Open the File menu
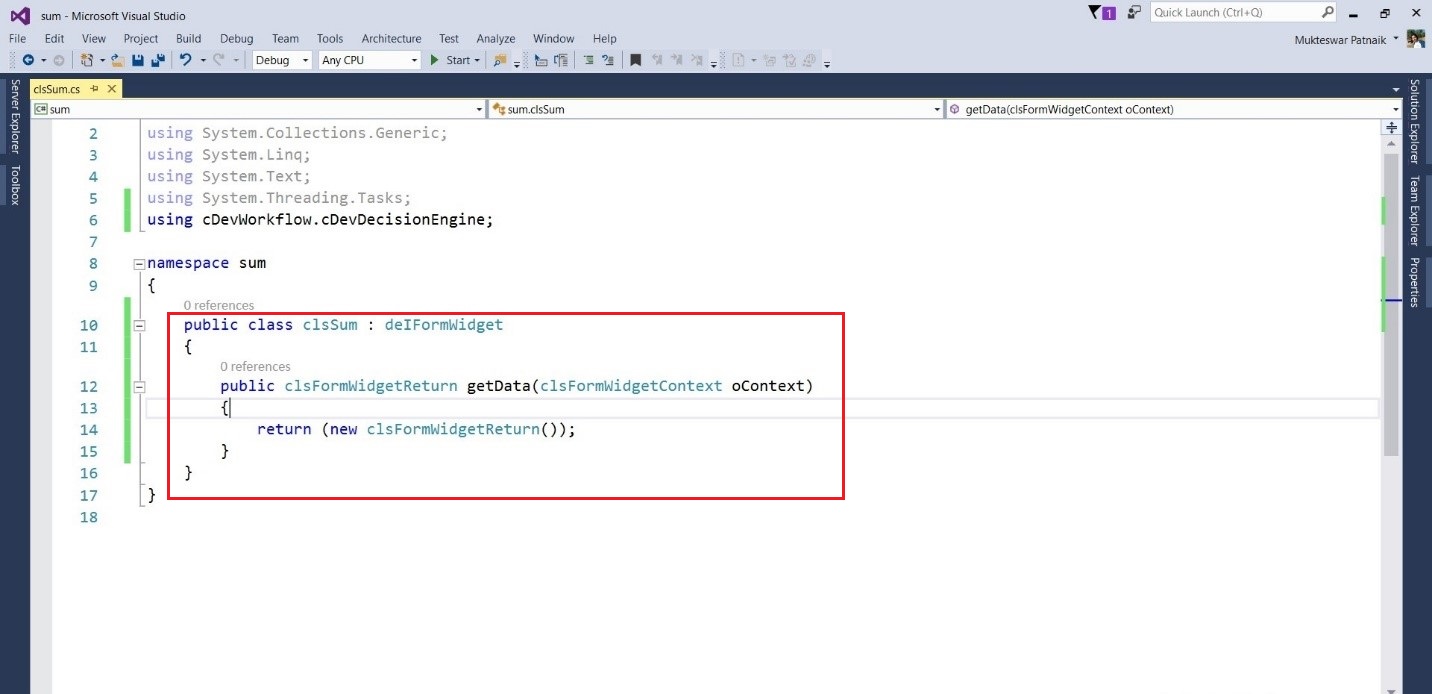Screen dimensions: 1432x694 17,39
